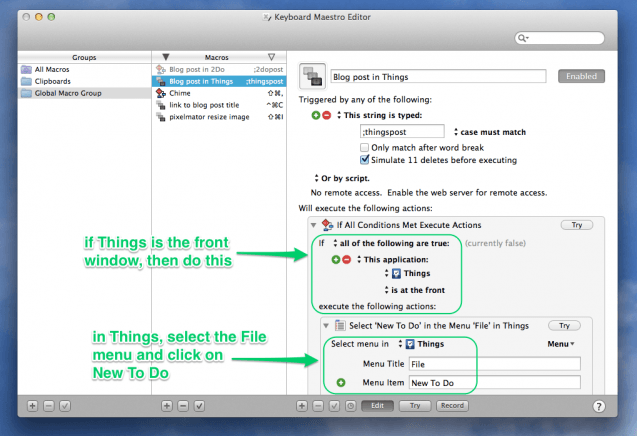The height and width of the screenshot is (436, 637).
Task: Click the macro icon image well
Action: pos(312,76)
